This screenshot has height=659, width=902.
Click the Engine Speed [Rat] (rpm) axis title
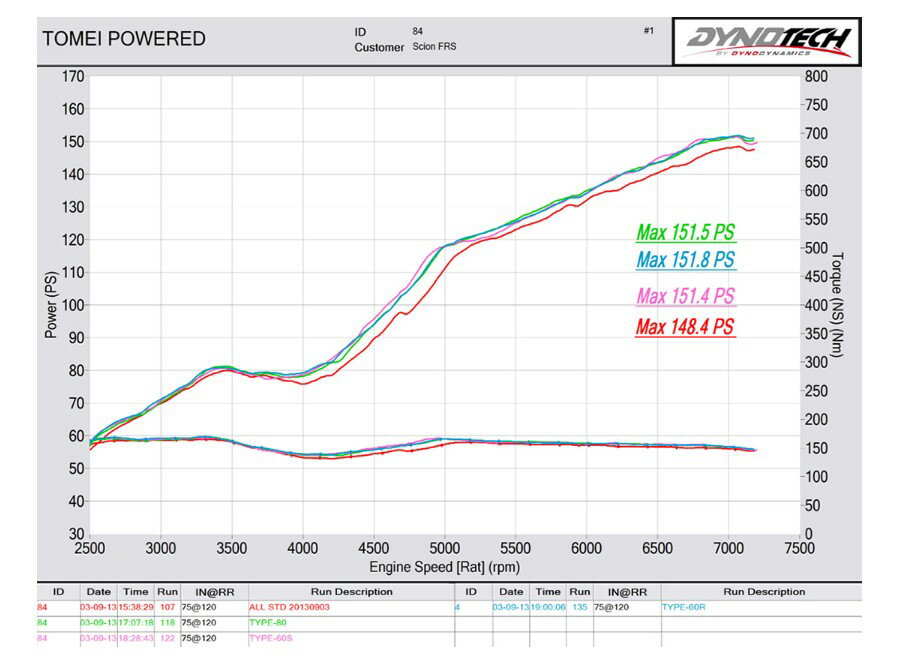[x=445, y=567]
